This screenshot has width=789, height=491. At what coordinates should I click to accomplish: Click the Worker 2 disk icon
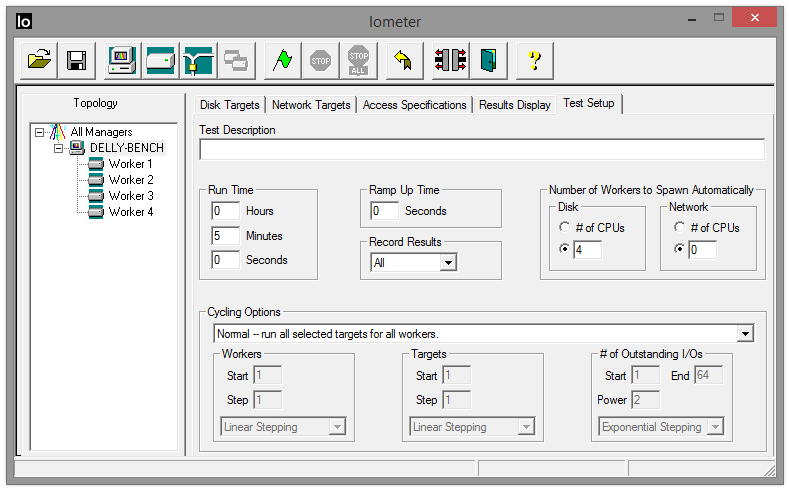point(96,180)
